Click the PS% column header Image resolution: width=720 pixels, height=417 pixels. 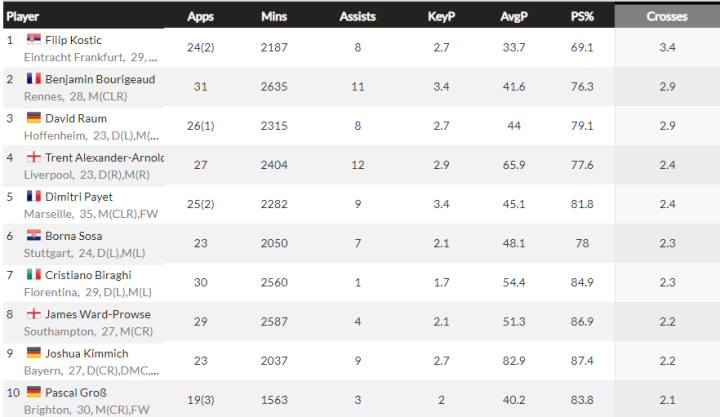click(581, 16)
